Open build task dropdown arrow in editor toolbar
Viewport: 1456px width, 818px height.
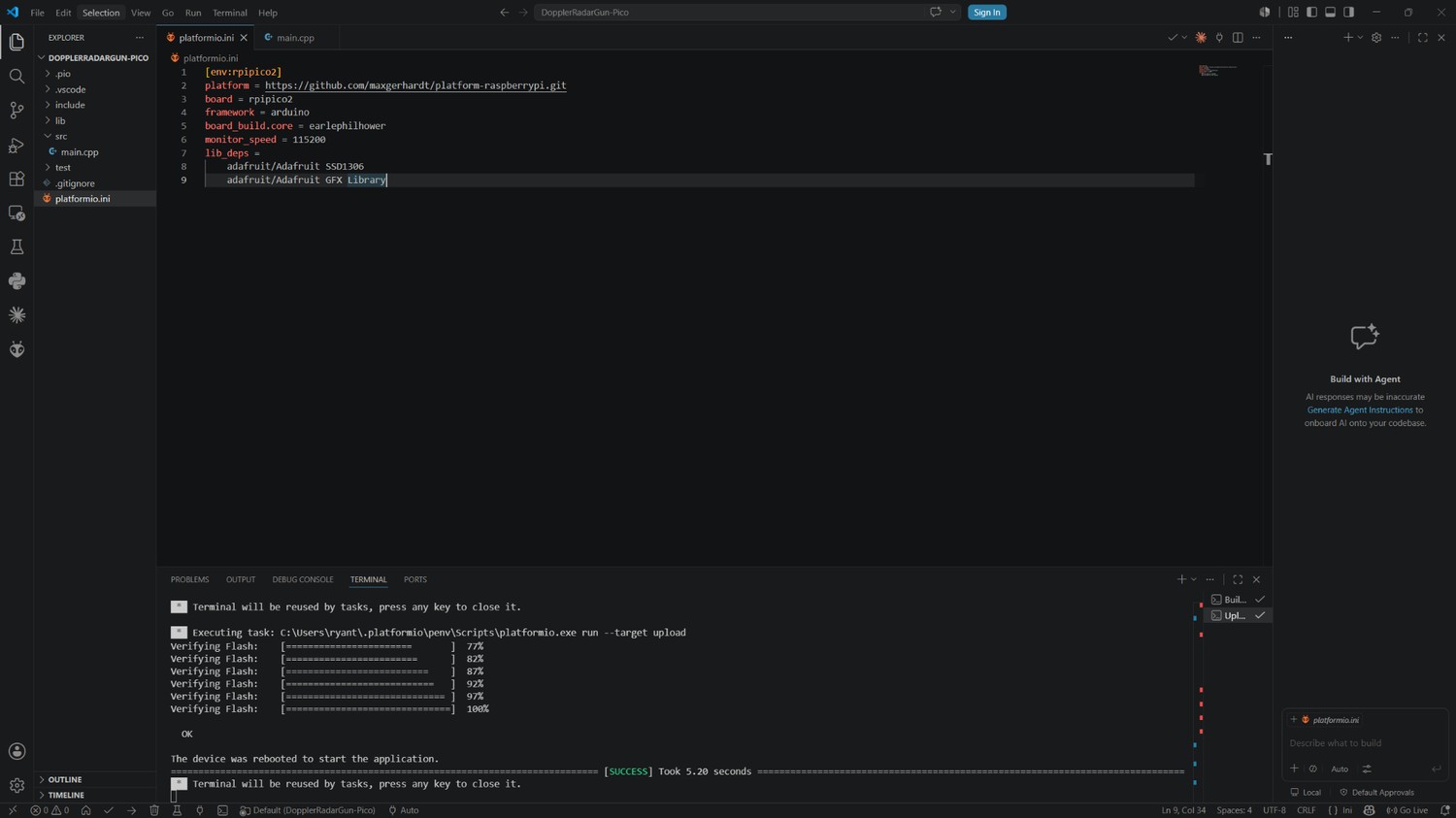[x=1184, y=38]
